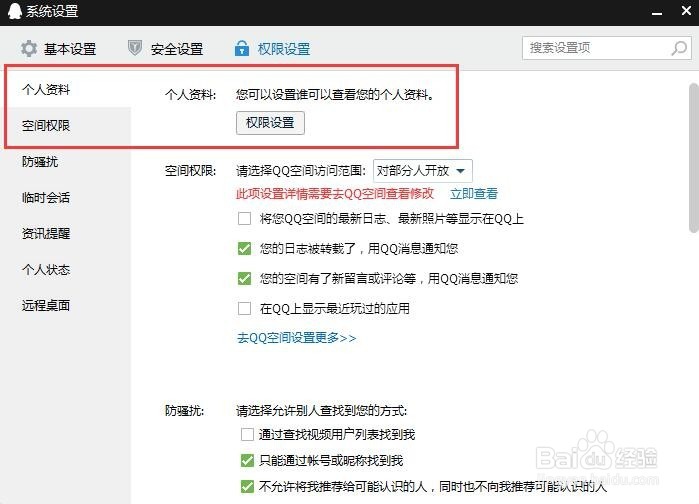699x504 pixels.
Task: Click the text 请选择允许别人查找到您的方式
Action: pyautogui.click(x=321, y=410)
